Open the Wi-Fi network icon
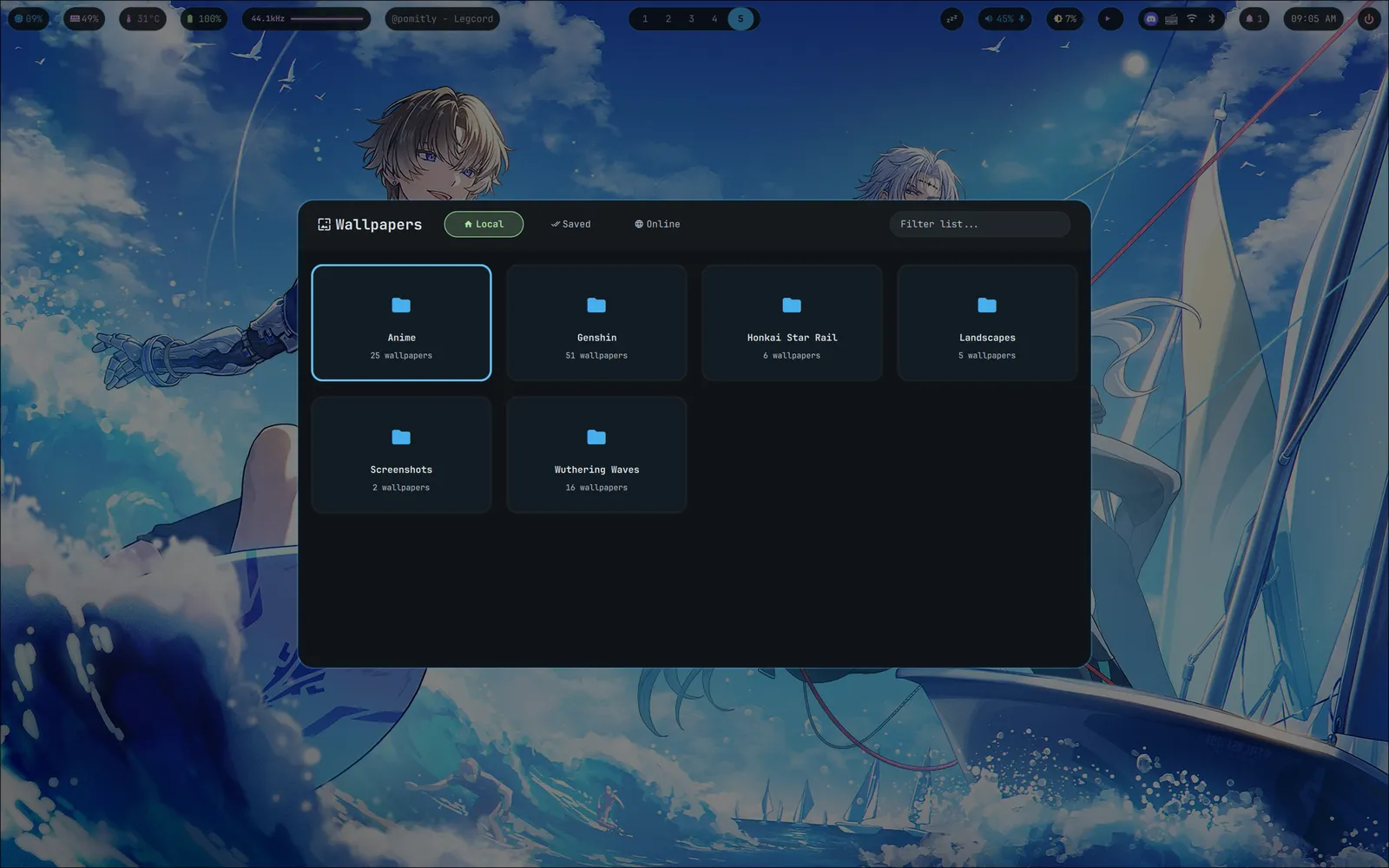The image size is (1389, 868). 1192,18
